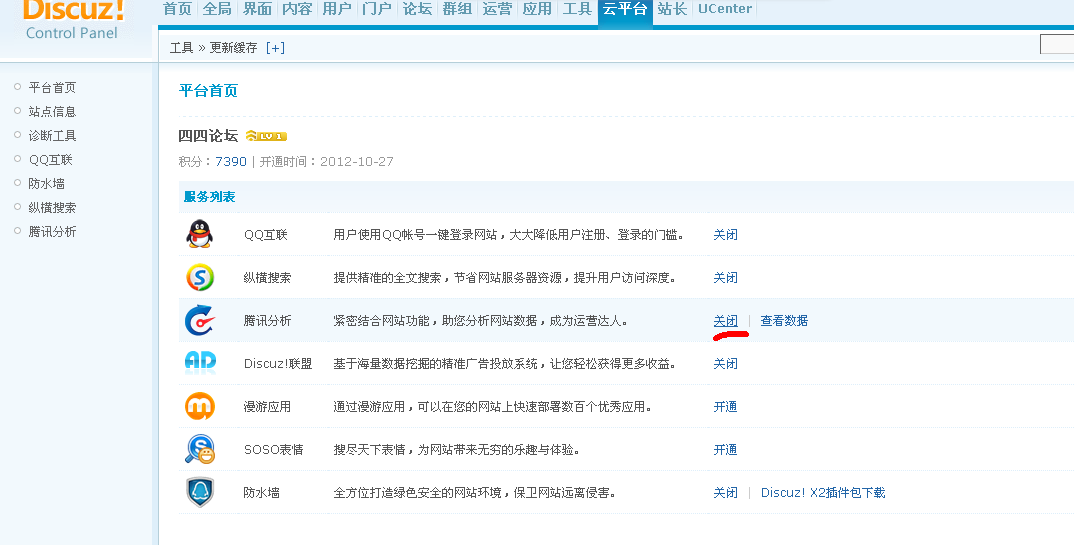
Task: Expand the [+] link next to 更新缓存
Action: tap(275, 48)
